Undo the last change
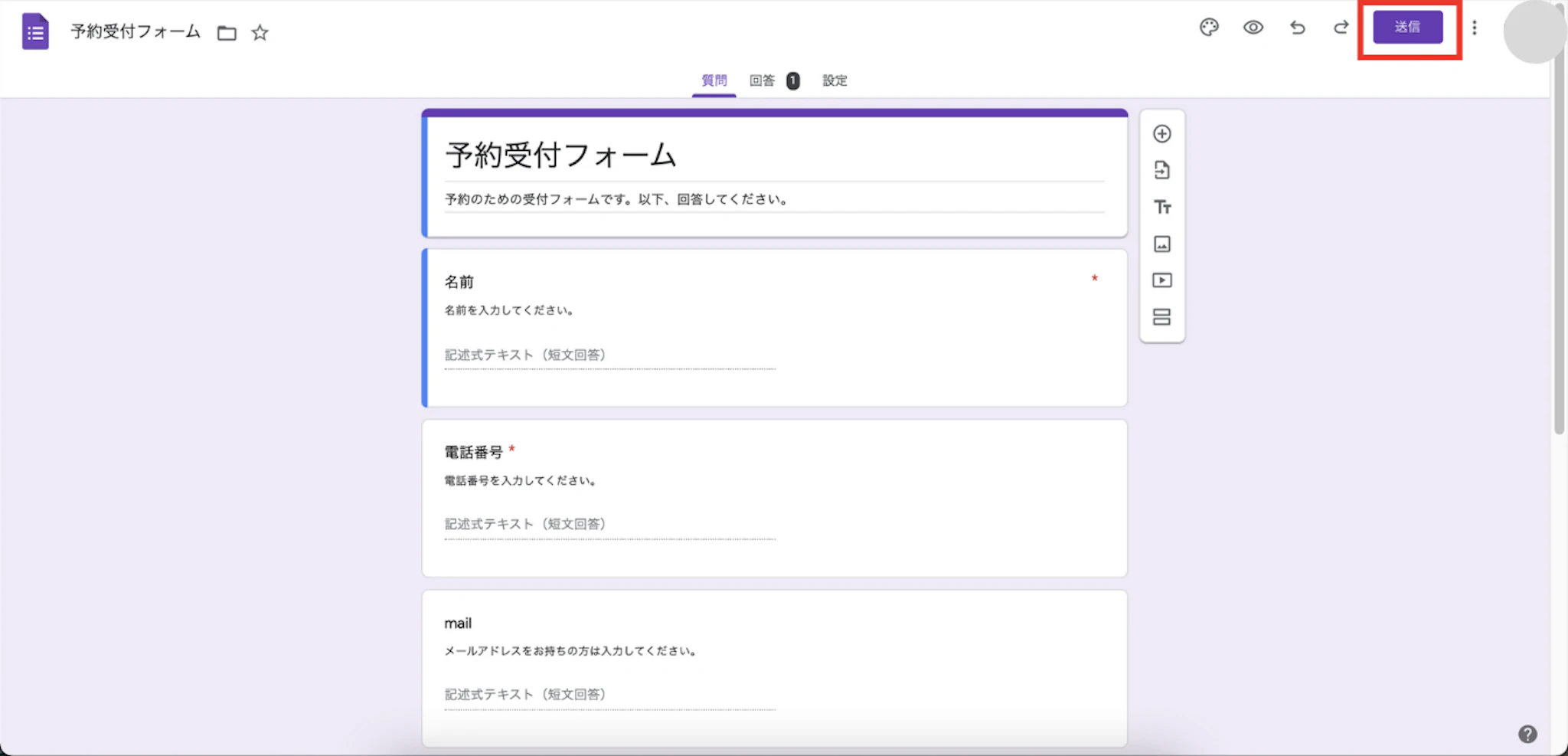This screenshot has width=1568, height=756. [x=1297, y=28]
